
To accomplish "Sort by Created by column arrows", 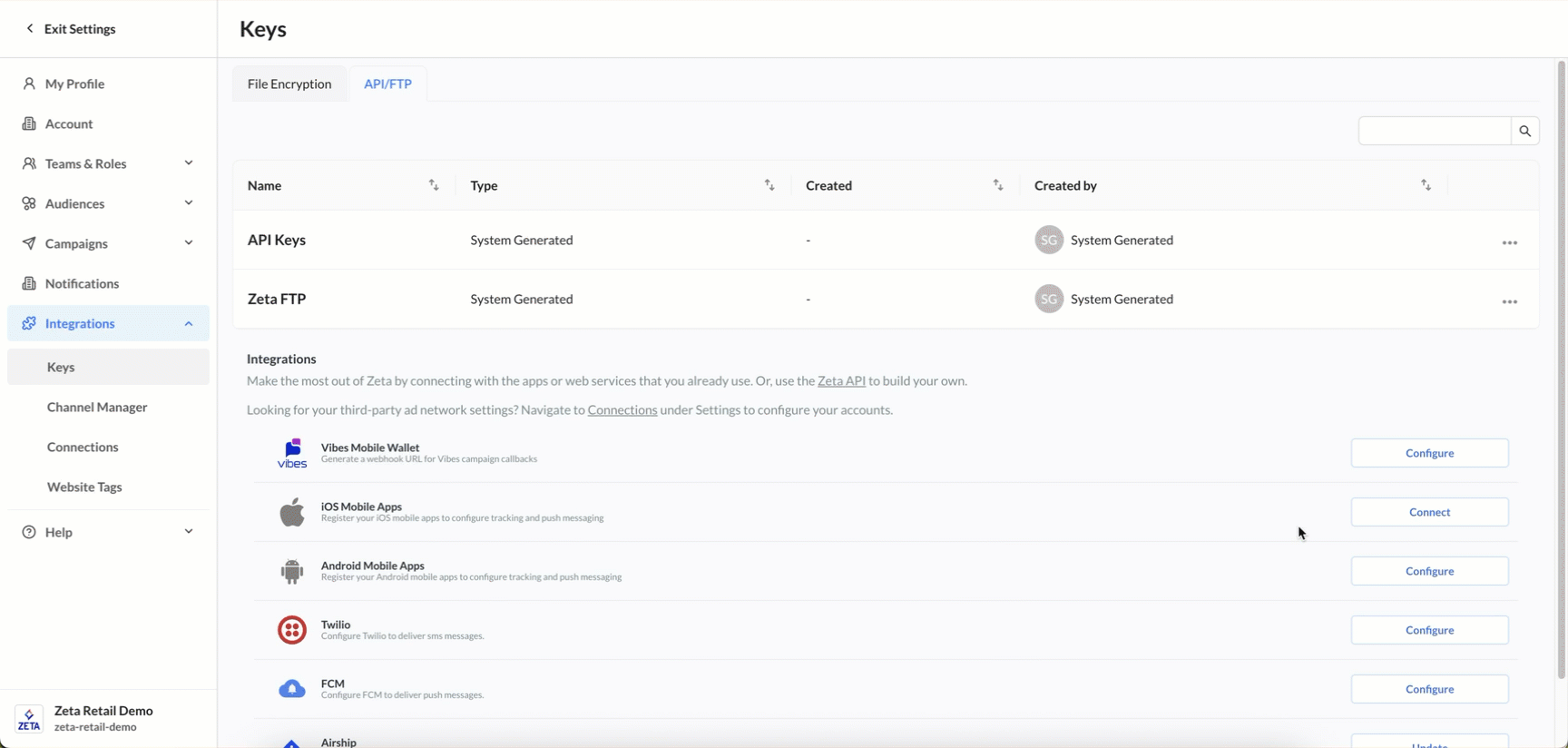I will click(x=1426, y=185).
